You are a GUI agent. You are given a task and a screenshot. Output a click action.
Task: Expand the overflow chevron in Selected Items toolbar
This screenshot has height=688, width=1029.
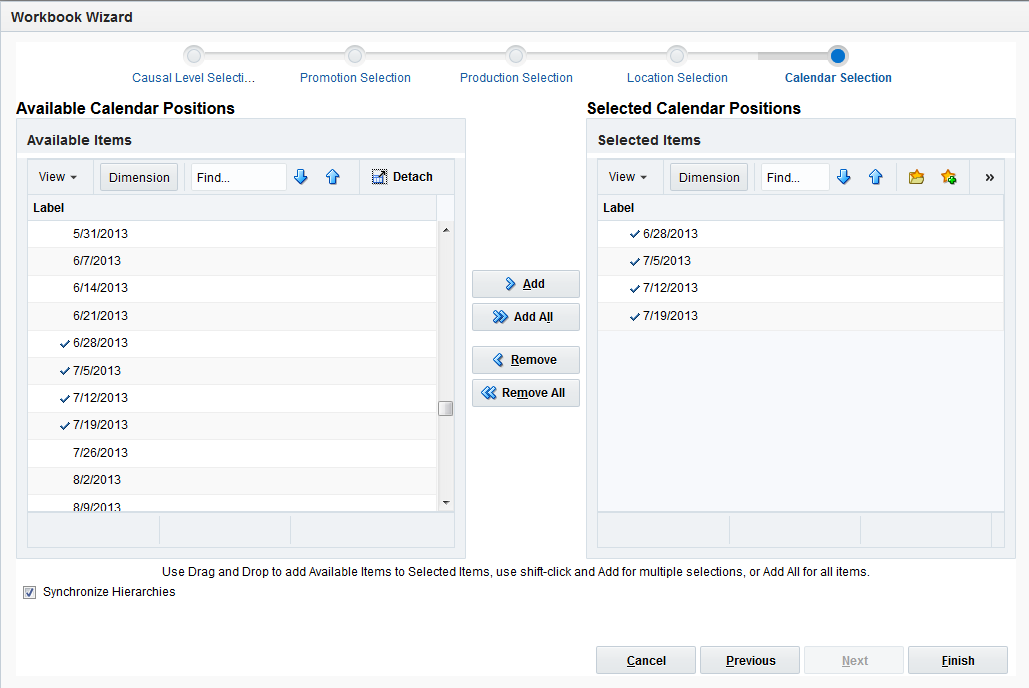click(x=990, y=177)
